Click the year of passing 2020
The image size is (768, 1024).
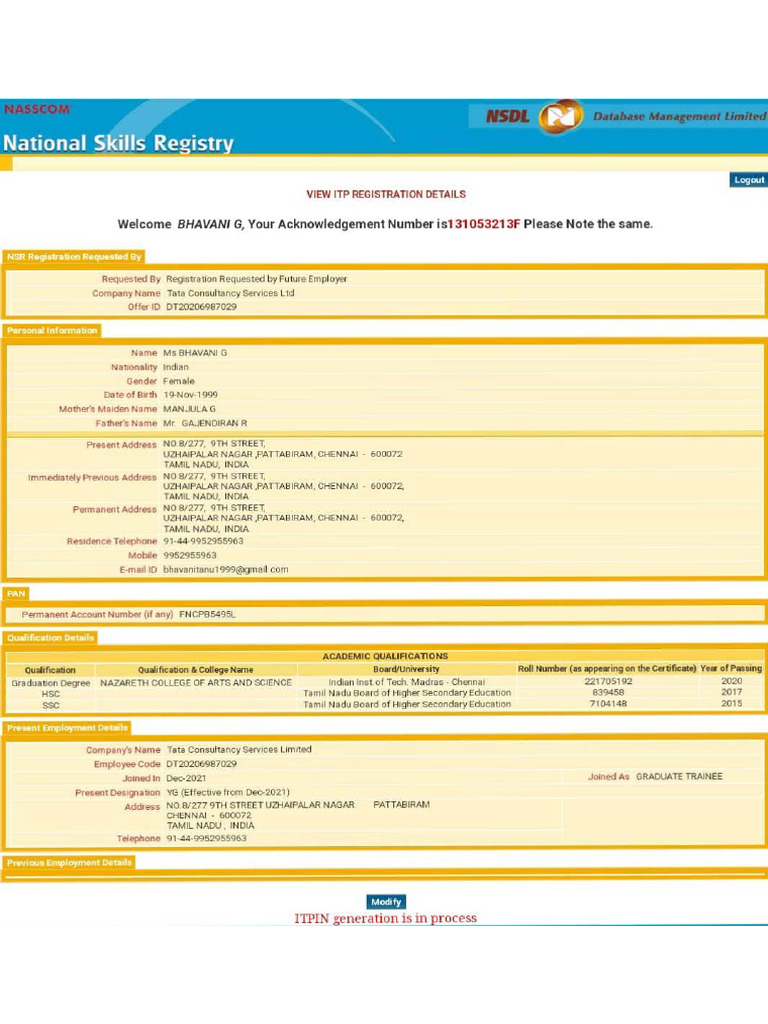pos(731,680)
